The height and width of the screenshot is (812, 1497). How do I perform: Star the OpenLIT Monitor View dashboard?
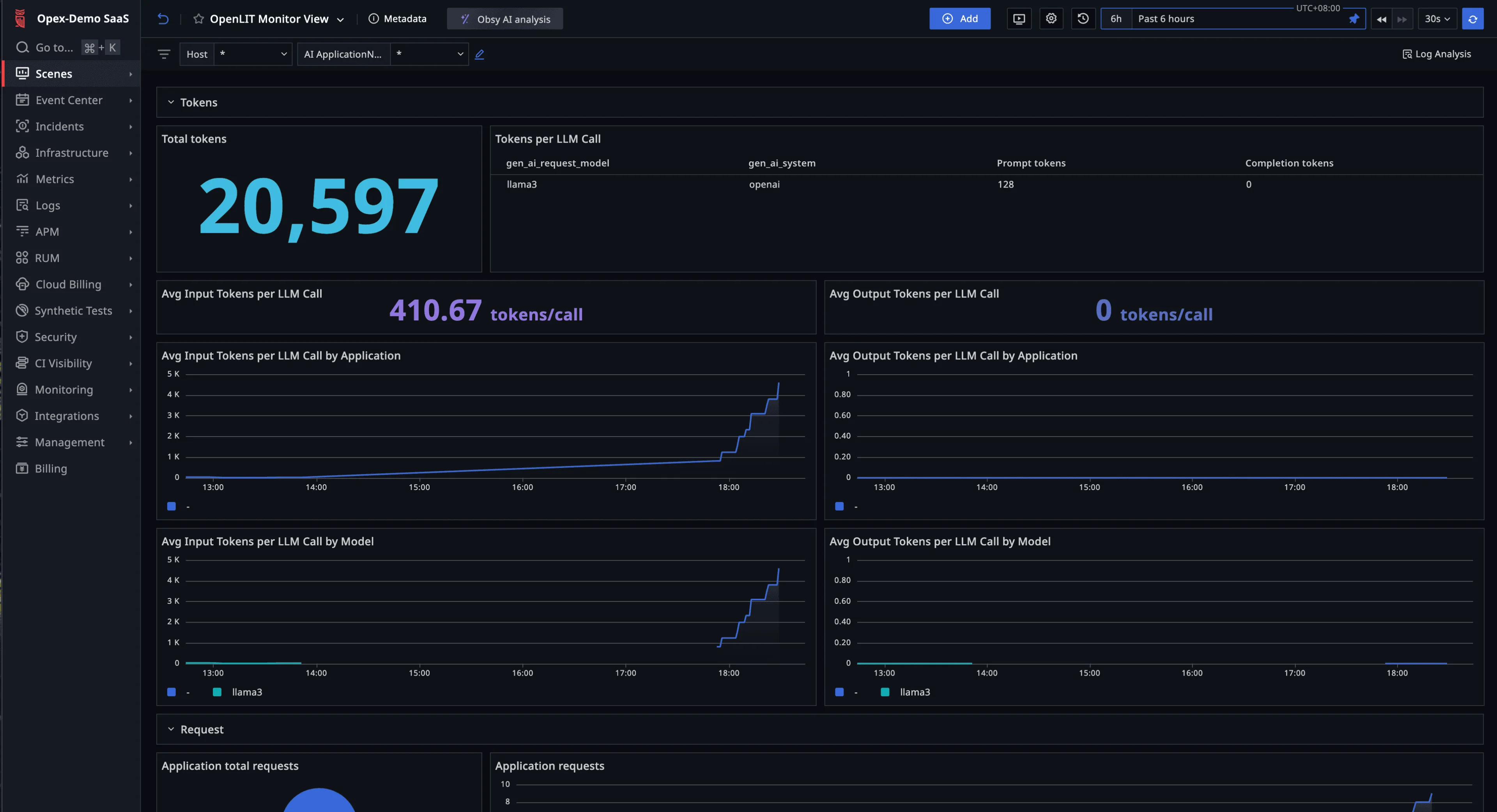click(x=198, y=19)
